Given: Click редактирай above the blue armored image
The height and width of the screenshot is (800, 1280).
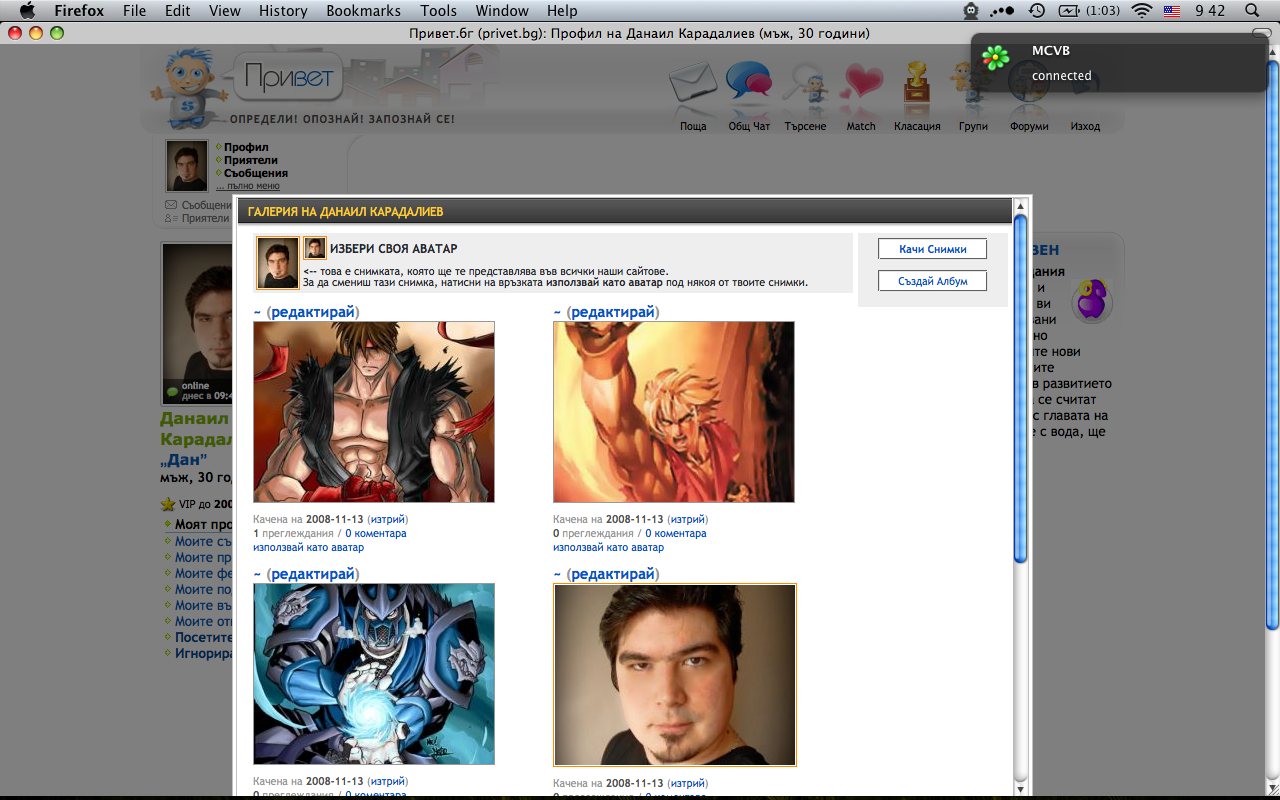Looking at the screenshot, I should tap(313, 574).
